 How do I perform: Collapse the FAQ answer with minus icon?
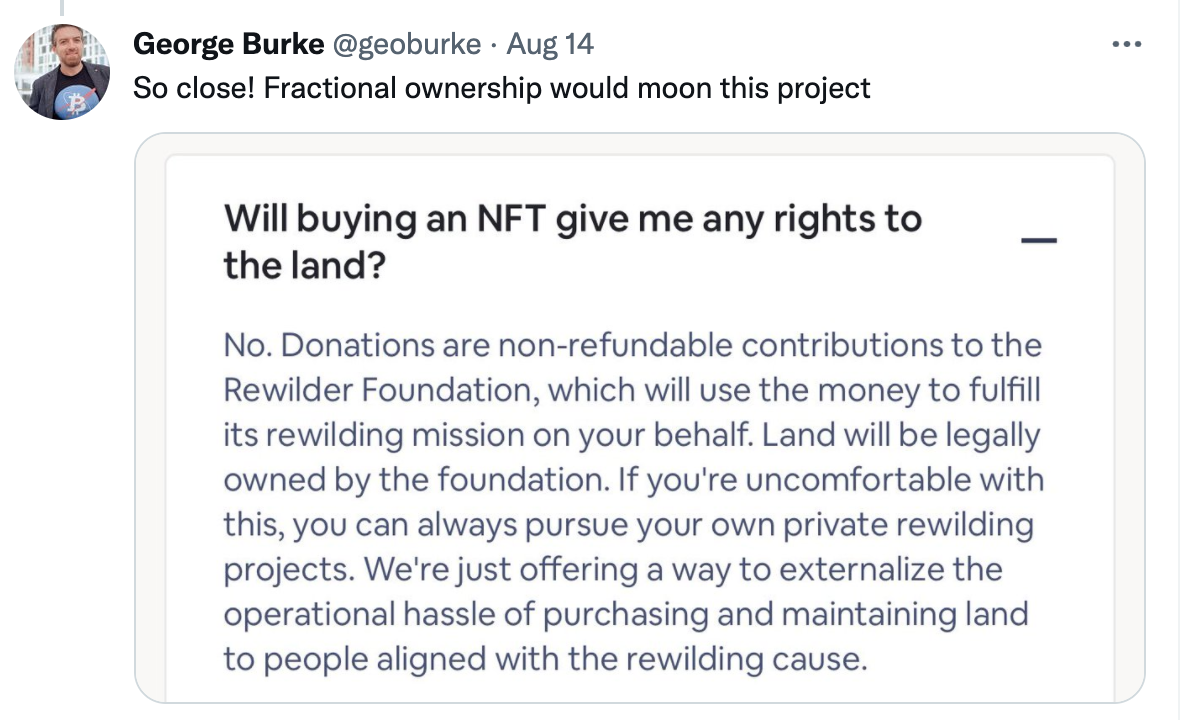click(1039, 240)
